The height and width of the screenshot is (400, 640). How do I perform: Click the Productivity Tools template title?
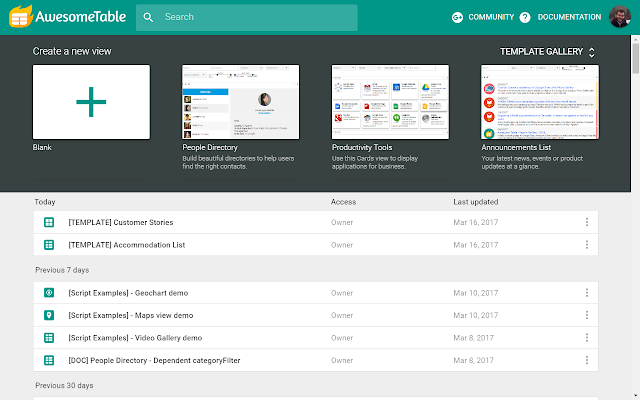(362, 147)
